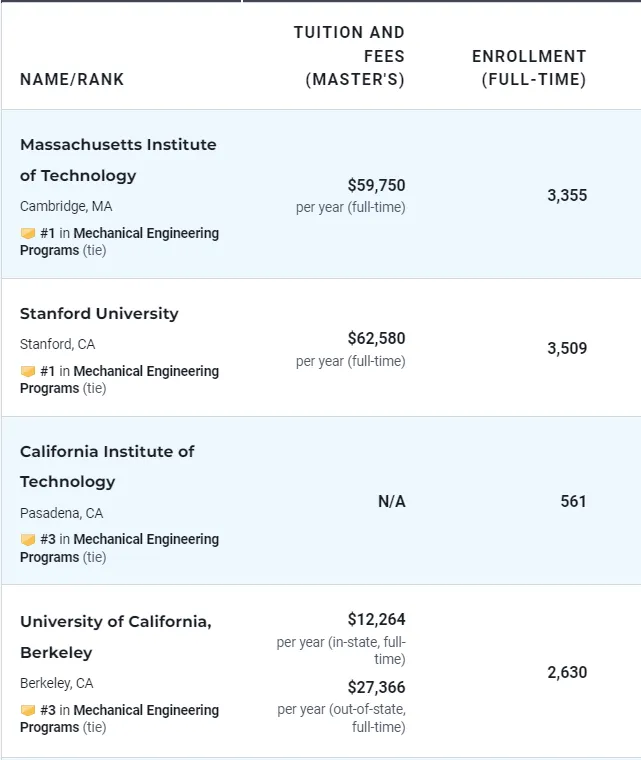Screen dimensions: 641x760
Task: Click Berkeley's $12,264 in-state tuition value
Action: 376,619
